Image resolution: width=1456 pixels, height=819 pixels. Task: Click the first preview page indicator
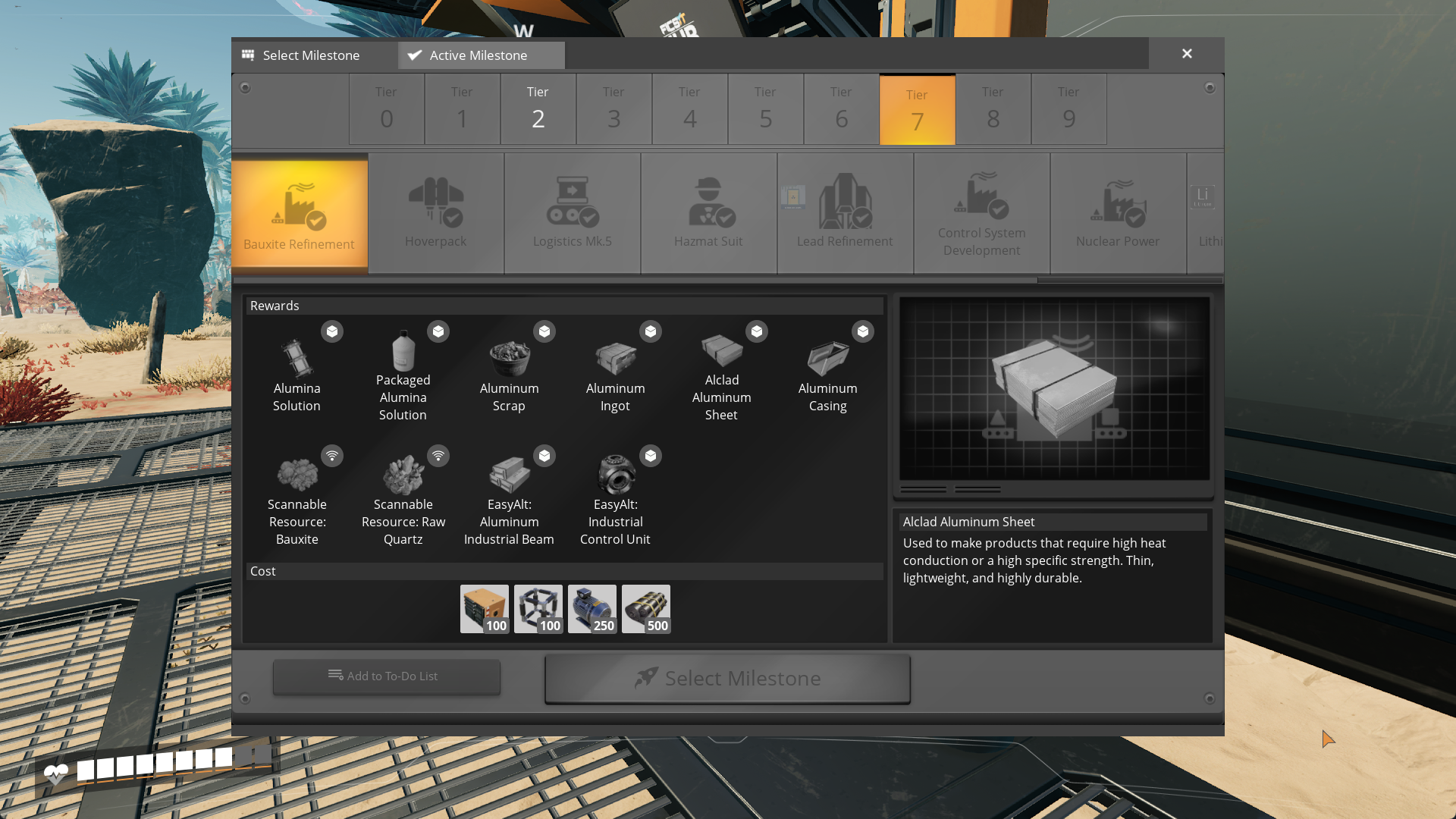tap(923, 490)
